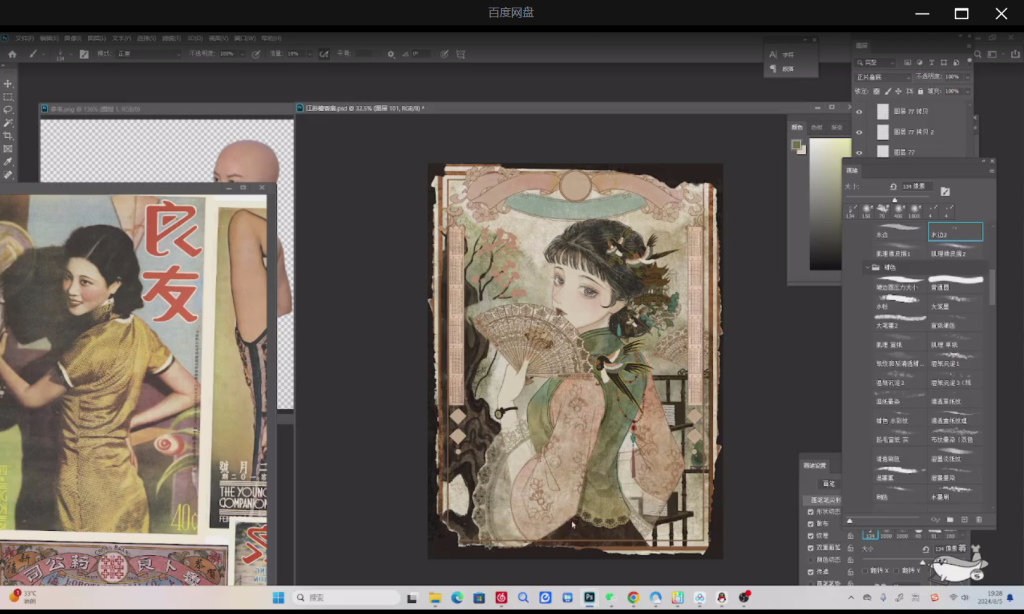Image resolution: width=1024 pixels, height=614 pixels.
Task: Collapse the 辅色 brush folder
Action: 866,268
